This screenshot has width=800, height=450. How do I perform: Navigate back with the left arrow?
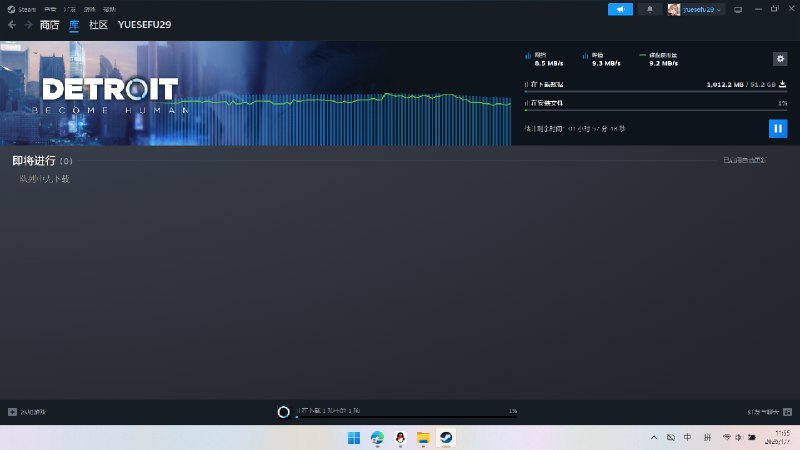tap(12, 25)
